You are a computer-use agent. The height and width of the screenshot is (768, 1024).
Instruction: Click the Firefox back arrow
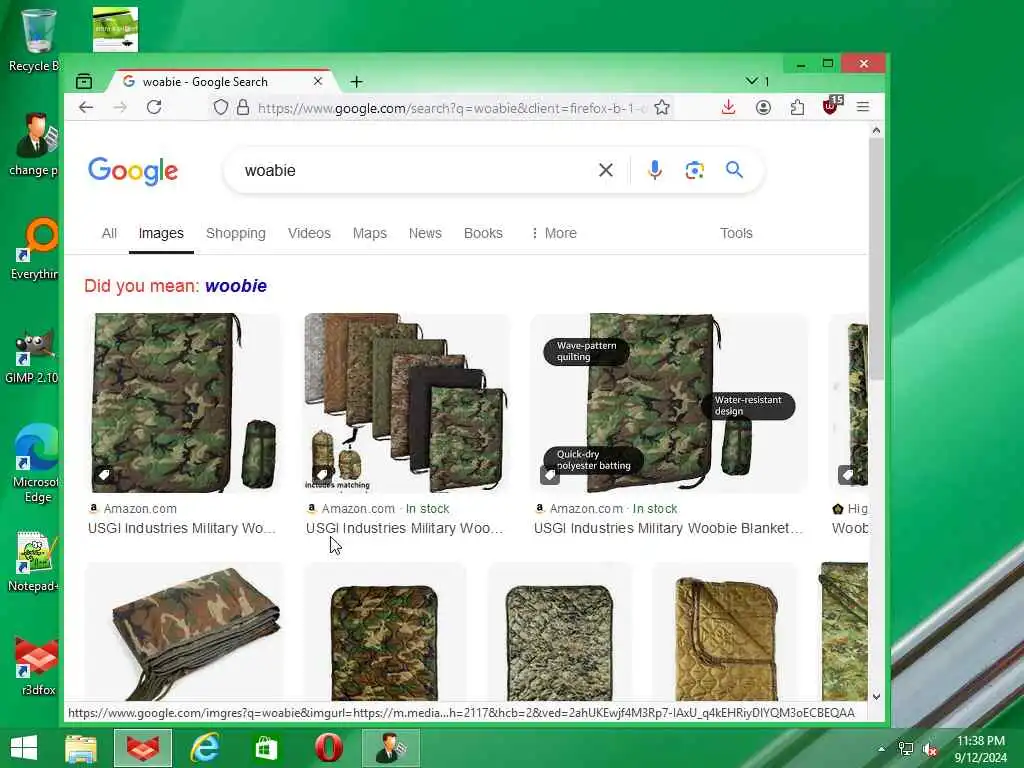tap(86, 107)
